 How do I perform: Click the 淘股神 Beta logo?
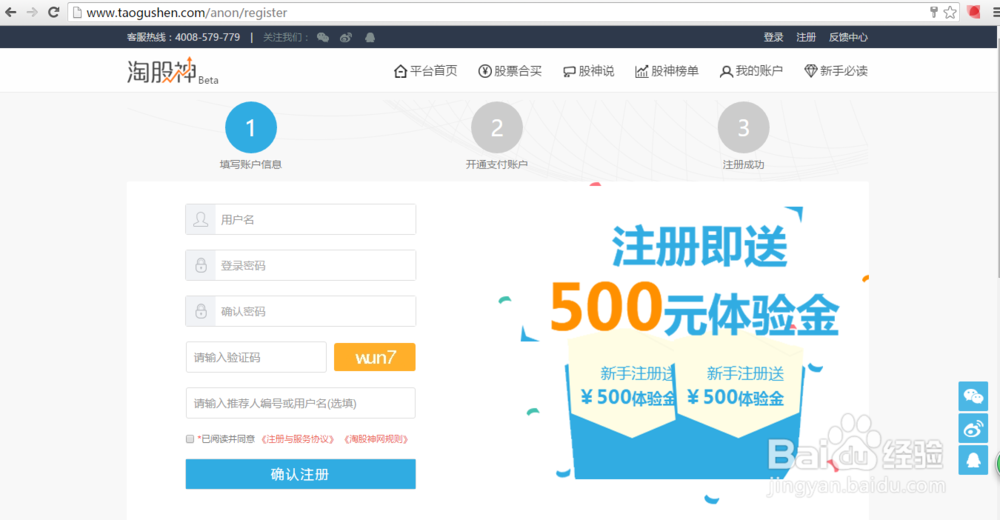(x=173, y=71)
